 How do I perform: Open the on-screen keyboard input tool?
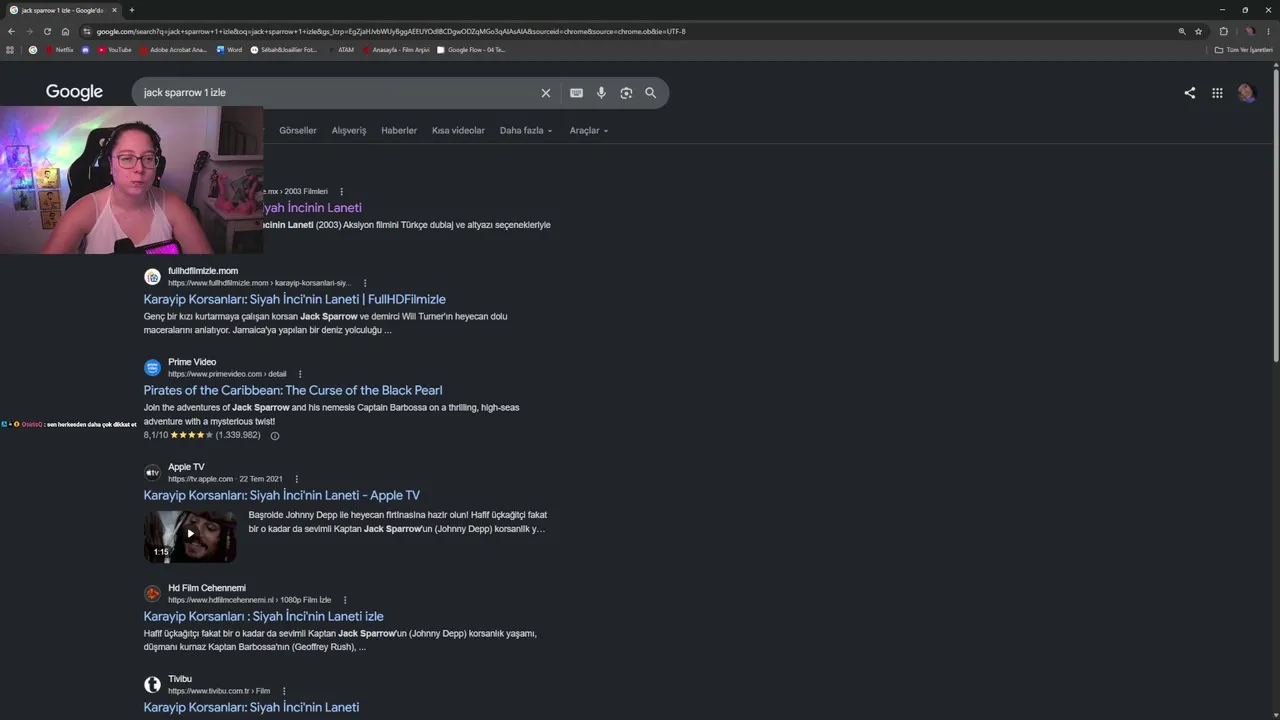tap(576, 93)
